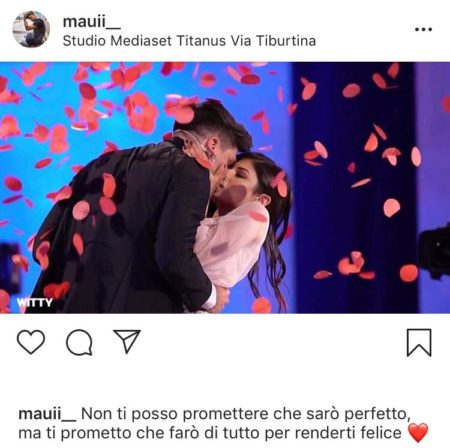Screen dimensions: 450x448
Task: Click caption text "Non ti posso promettere"
Action: pyautogui.click(x=176, y=414)
